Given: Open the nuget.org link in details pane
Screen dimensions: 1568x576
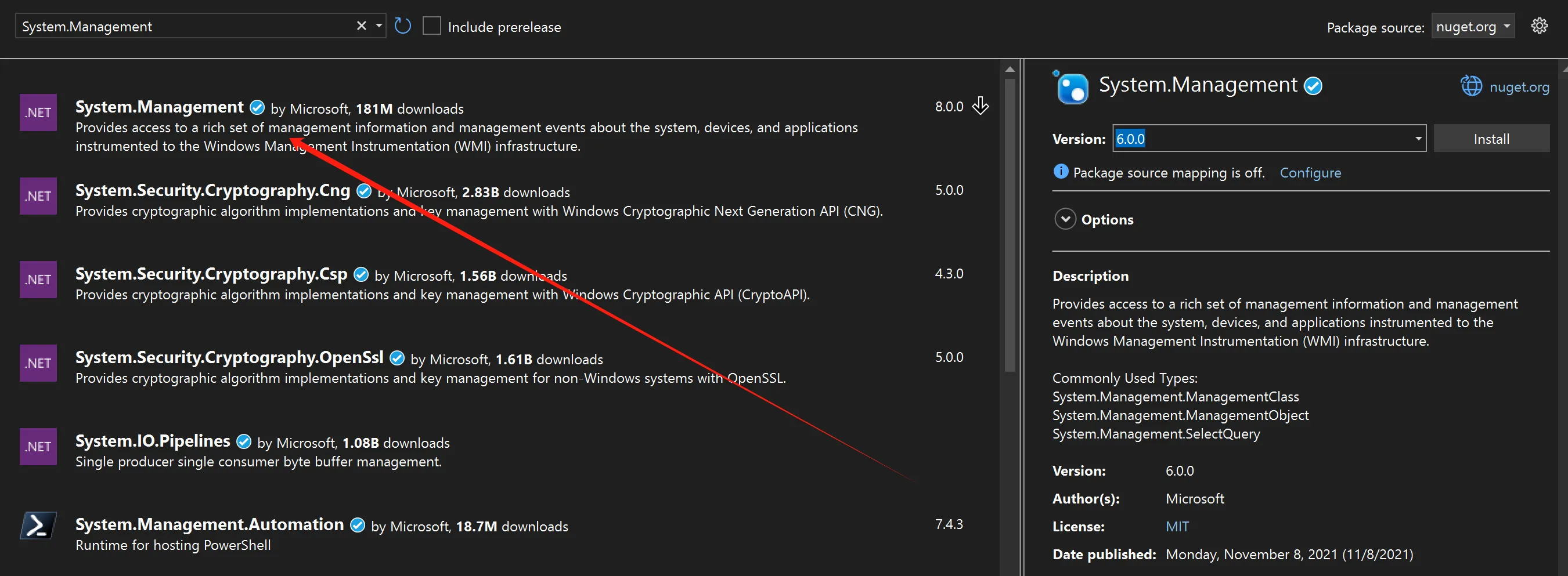Looking at the screenshot, I should click(1519, 86).
